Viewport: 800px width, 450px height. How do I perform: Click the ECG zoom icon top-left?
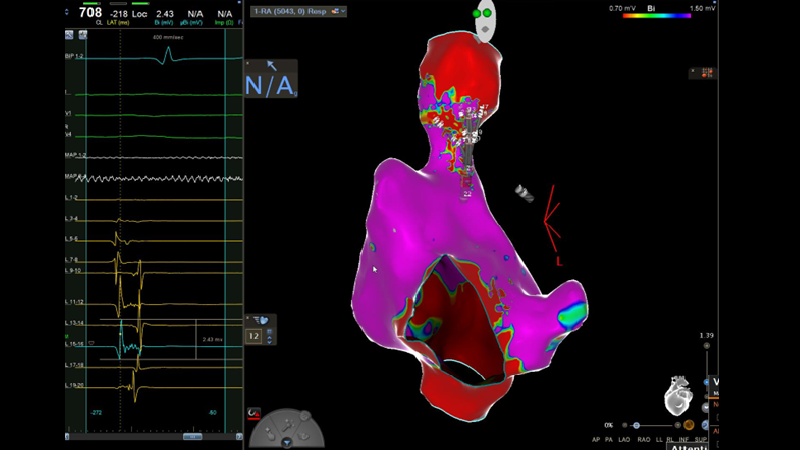pos(70,35)
